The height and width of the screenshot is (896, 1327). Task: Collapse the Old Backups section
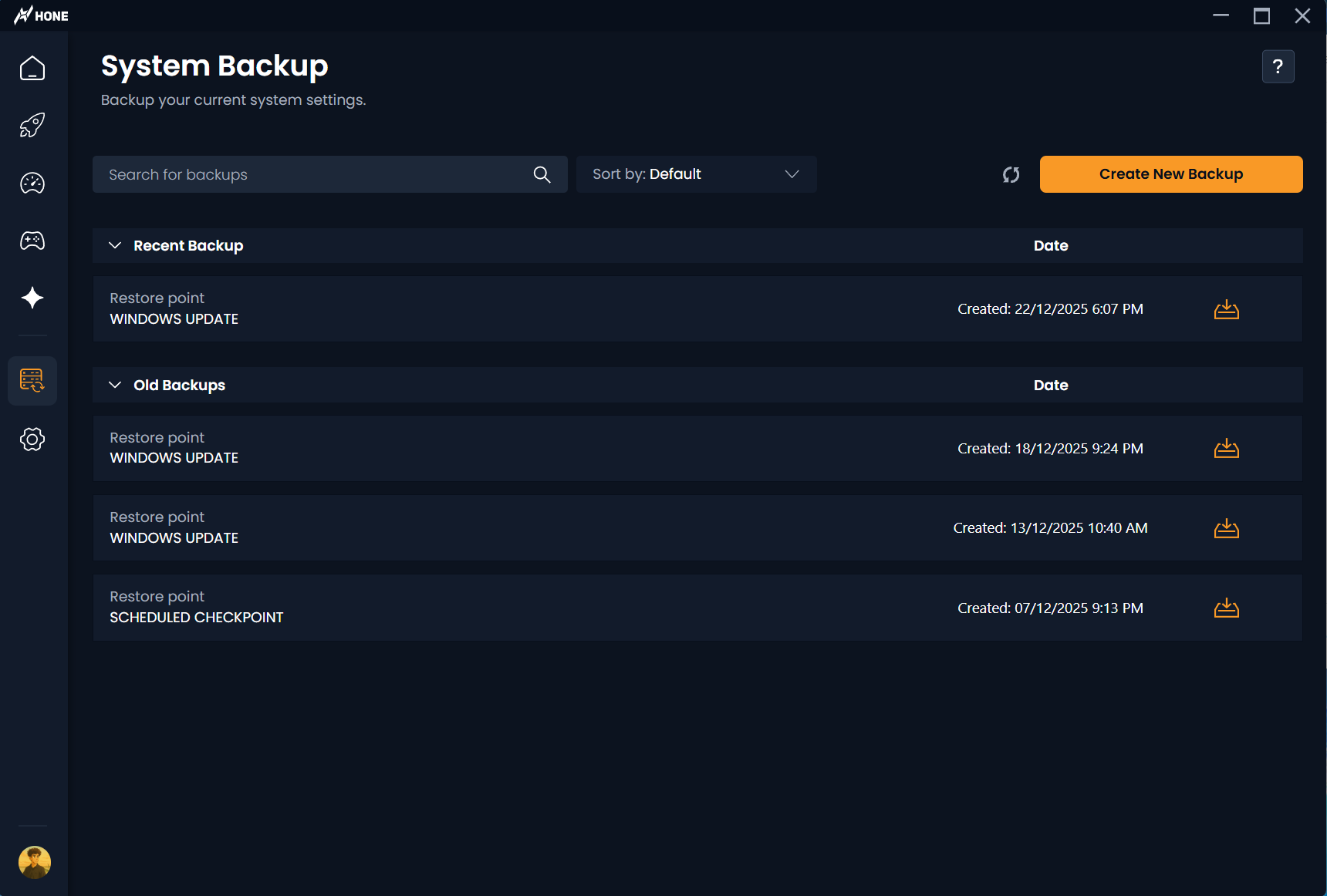pyautogui.click(x=115, y=385)
